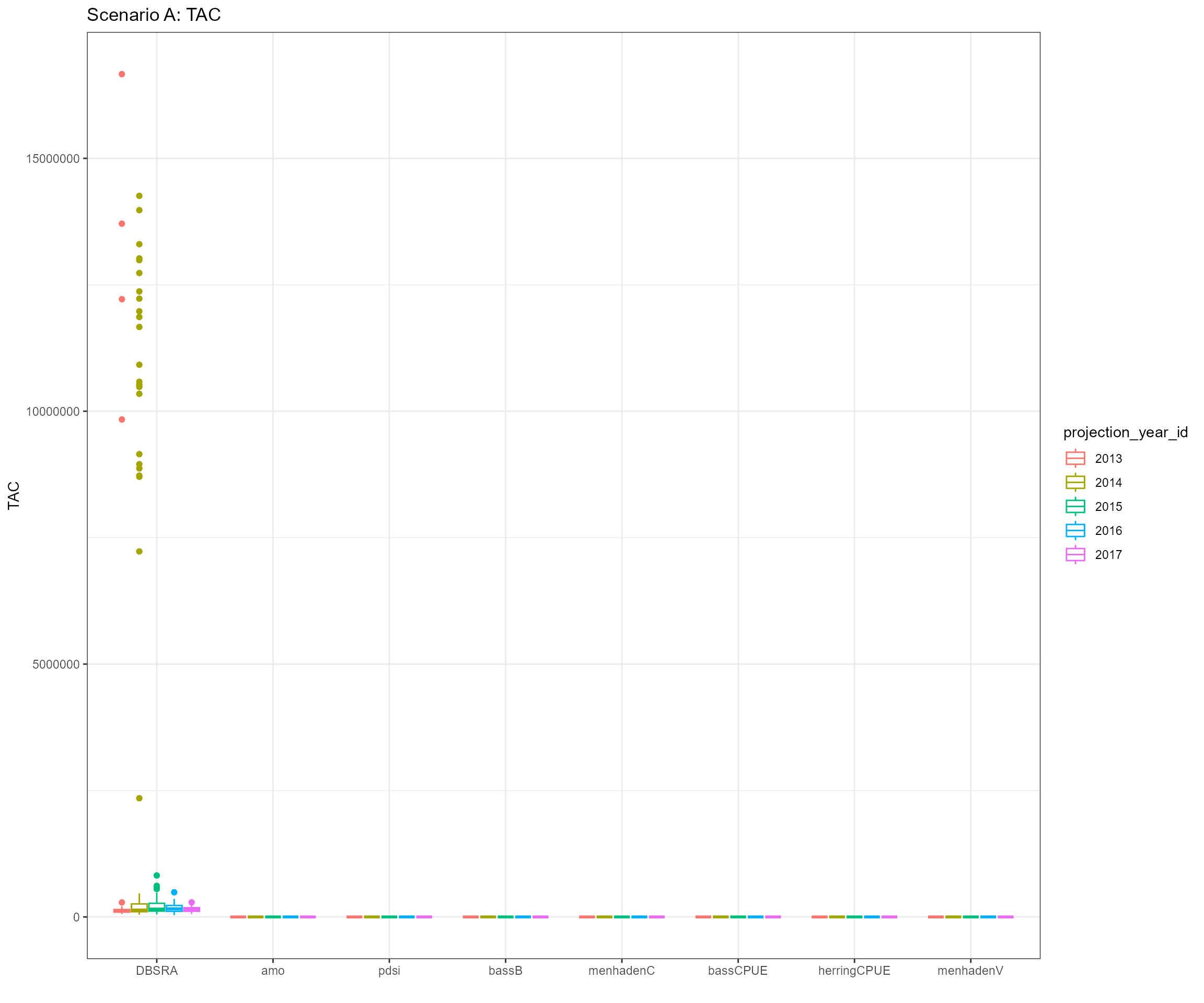This screenshot has width=1204, height=1003.
Task: Click the x-axis label menhadenC
Action: (621, 970)
